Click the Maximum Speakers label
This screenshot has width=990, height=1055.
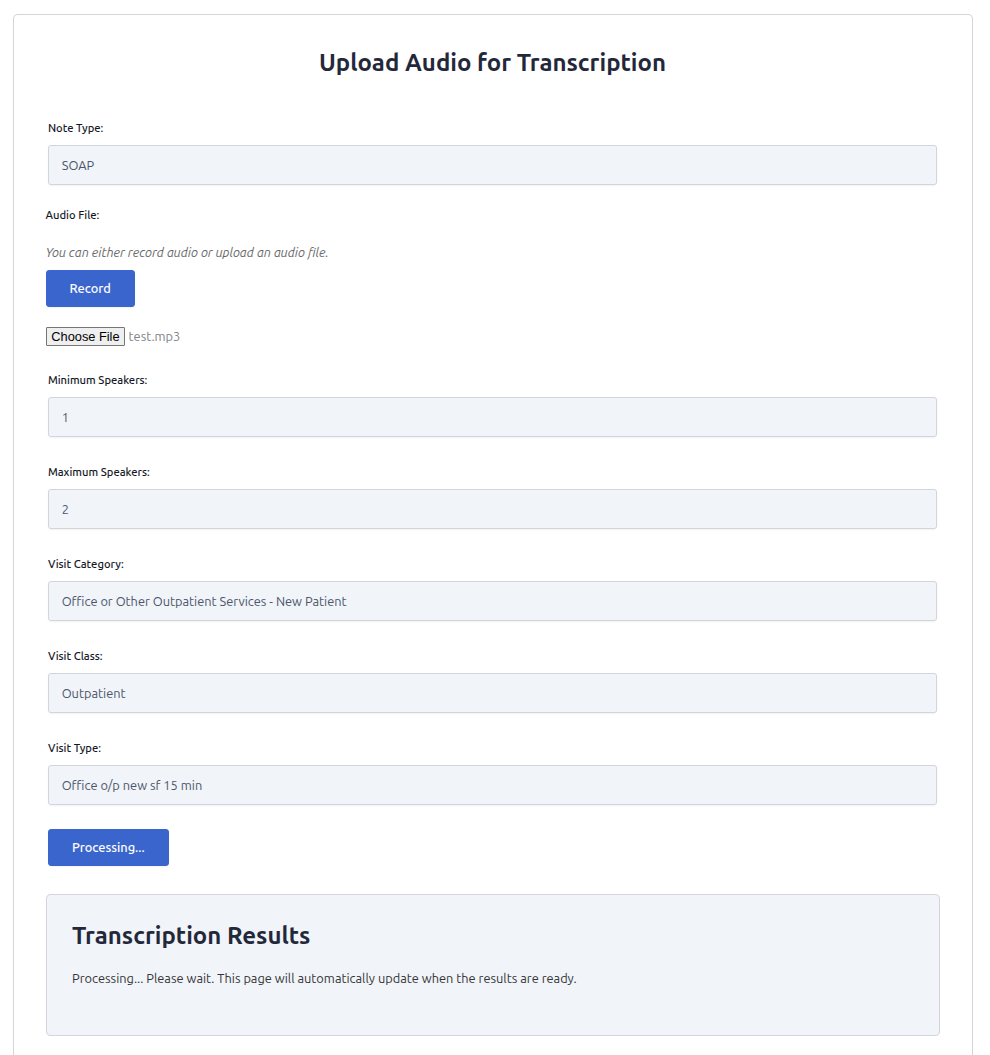pos(98,472)
